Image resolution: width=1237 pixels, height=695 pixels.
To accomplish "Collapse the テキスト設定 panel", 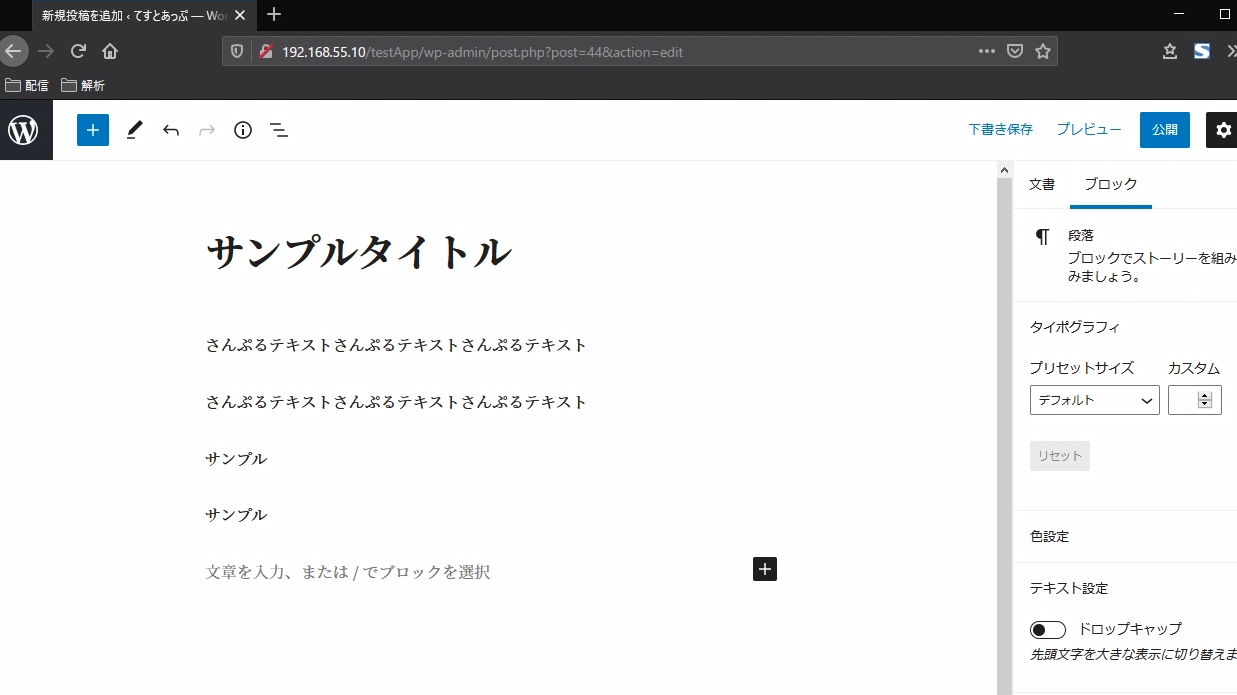I will (x=1068, y=589).
